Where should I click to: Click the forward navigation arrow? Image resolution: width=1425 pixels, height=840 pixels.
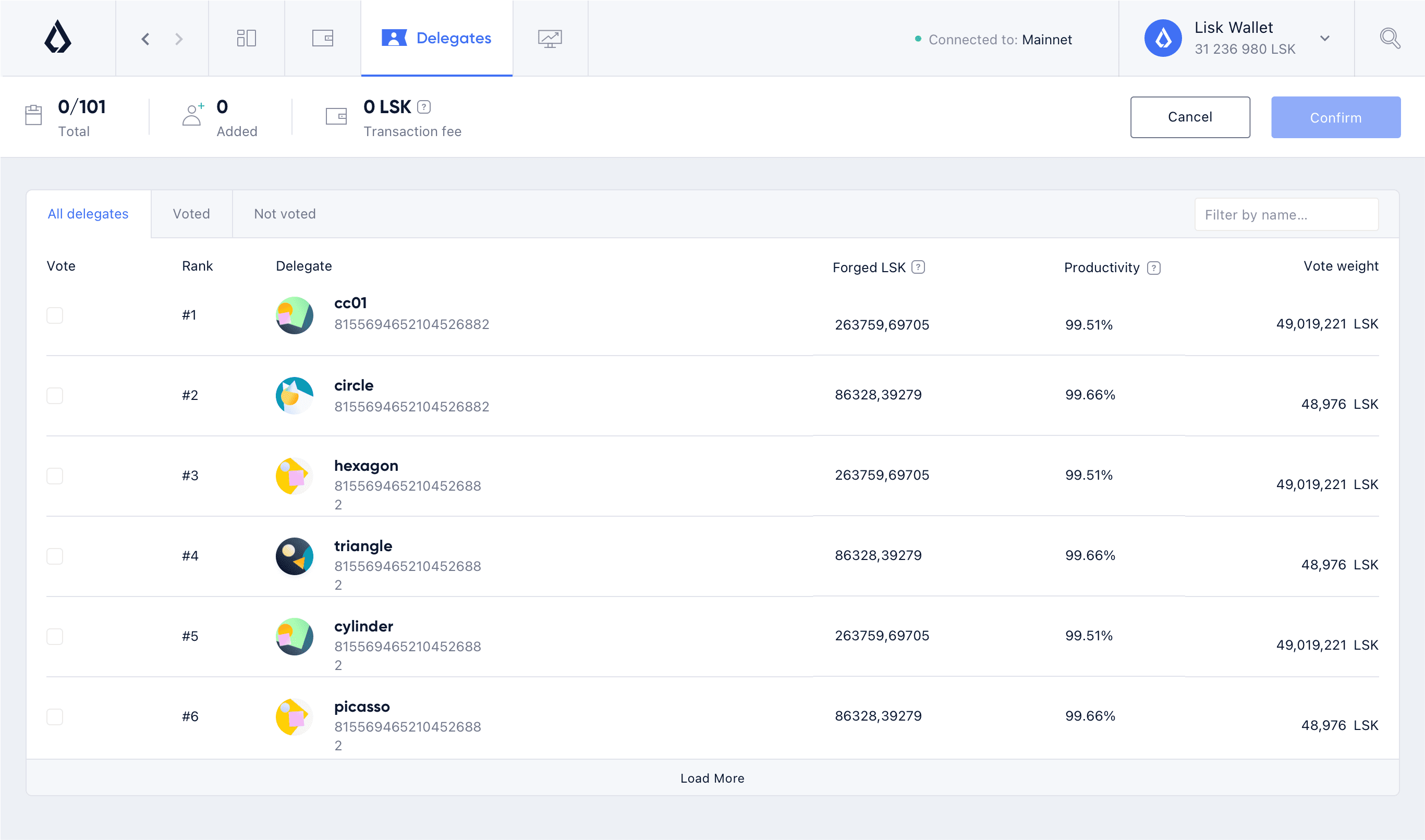click(x=179, y=38)
